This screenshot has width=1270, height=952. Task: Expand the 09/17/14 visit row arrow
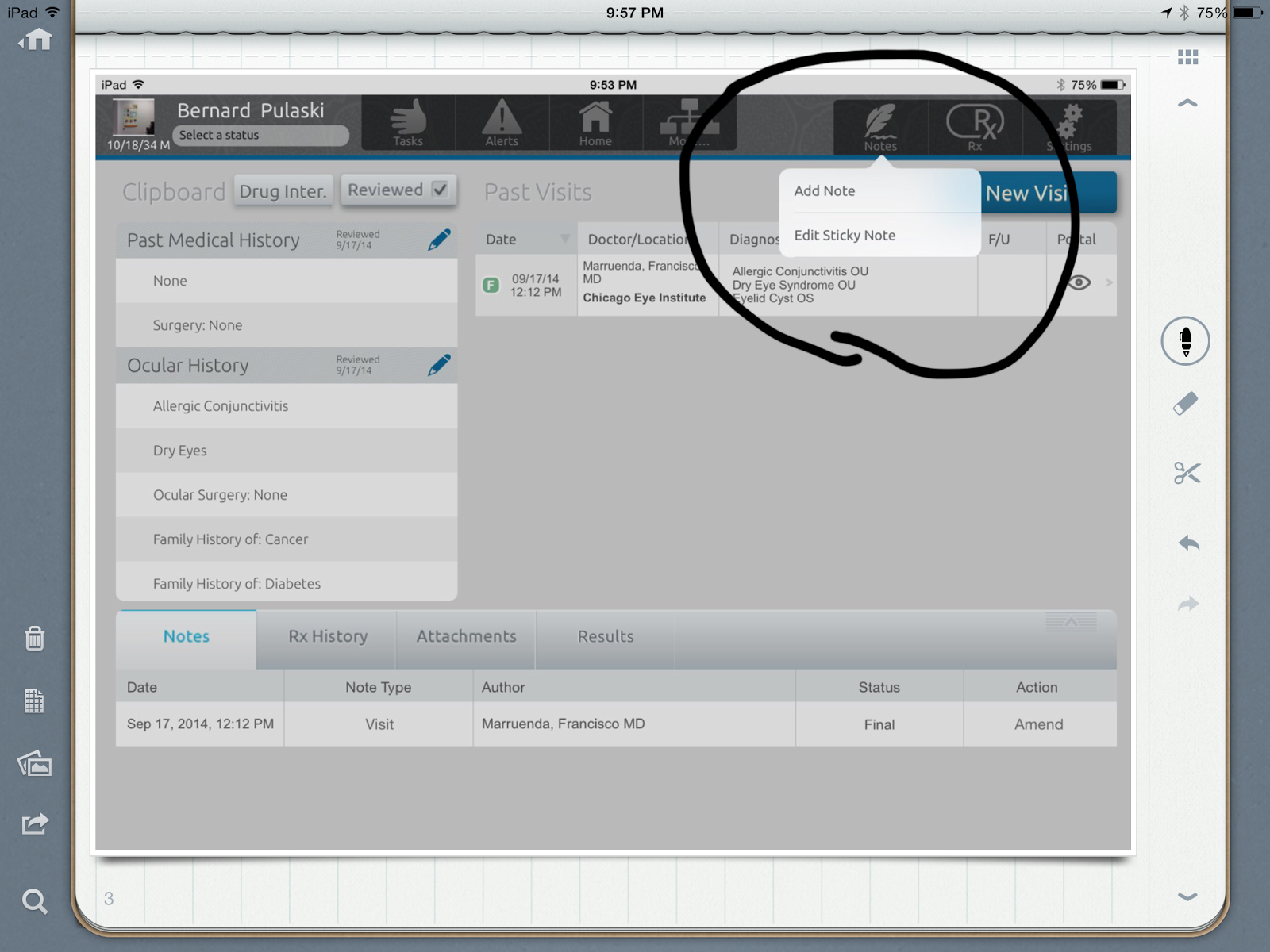click(x=1109, y=282)
